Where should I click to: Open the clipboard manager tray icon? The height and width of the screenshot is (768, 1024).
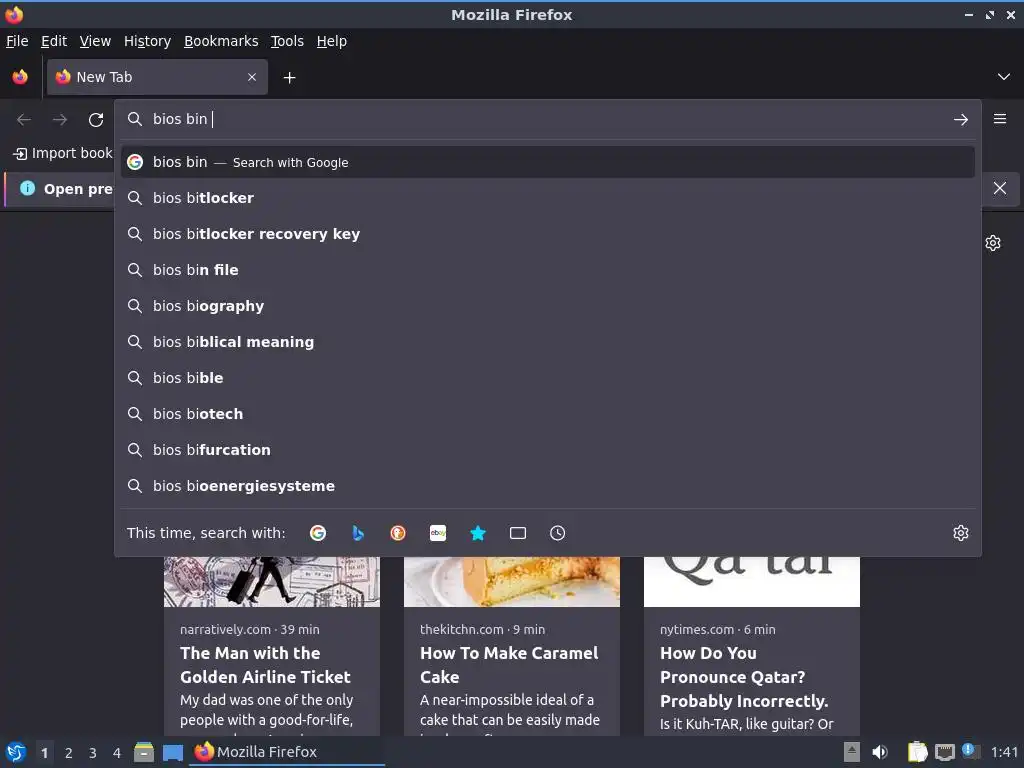[917, 752]
